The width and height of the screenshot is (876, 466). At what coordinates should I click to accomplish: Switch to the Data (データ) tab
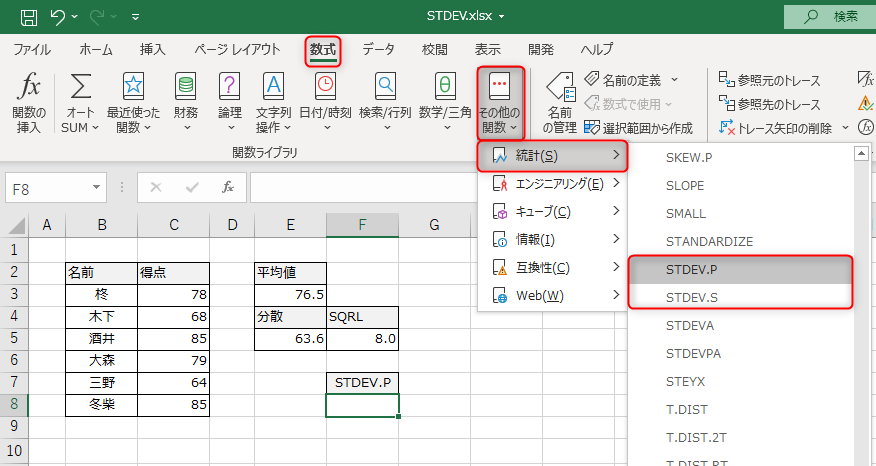pyautogui.click(x=378, y=49)
